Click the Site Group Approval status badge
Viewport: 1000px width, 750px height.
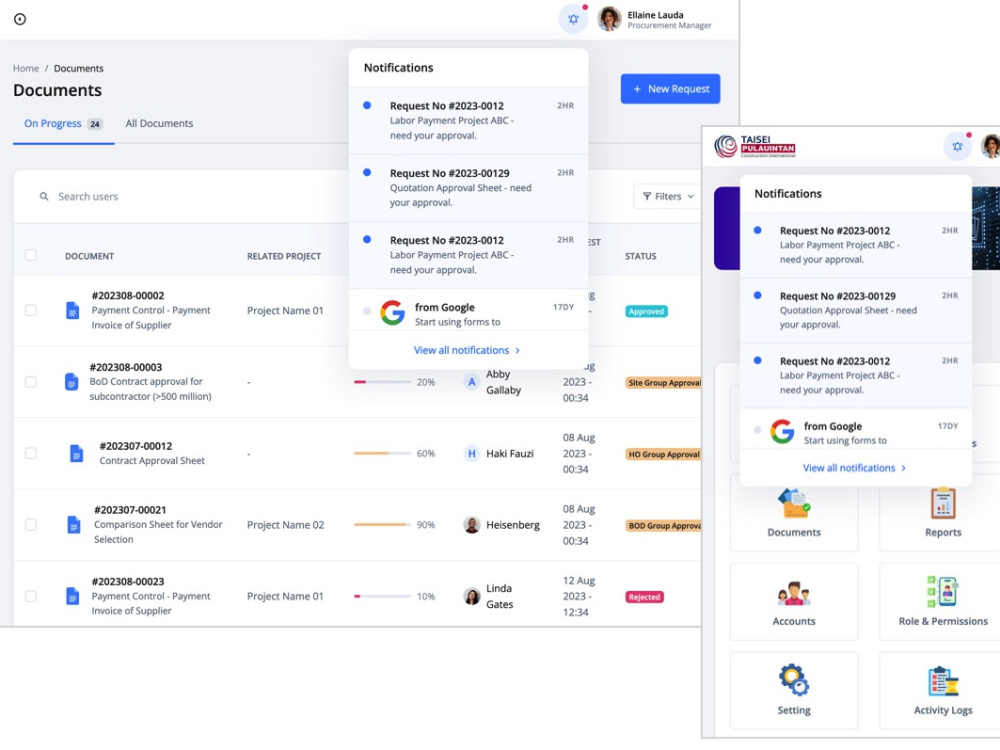(663, 383)
